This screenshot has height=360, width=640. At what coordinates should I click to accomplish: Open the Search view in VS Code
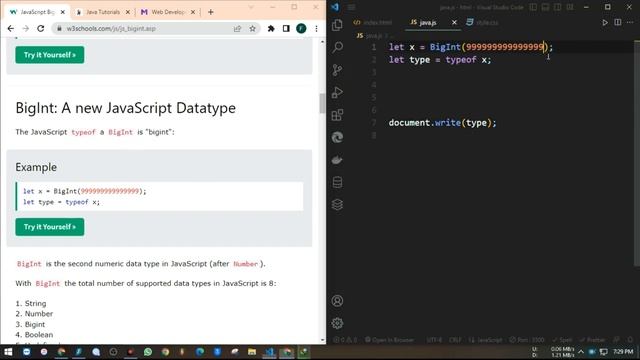[x=337, y=47]
